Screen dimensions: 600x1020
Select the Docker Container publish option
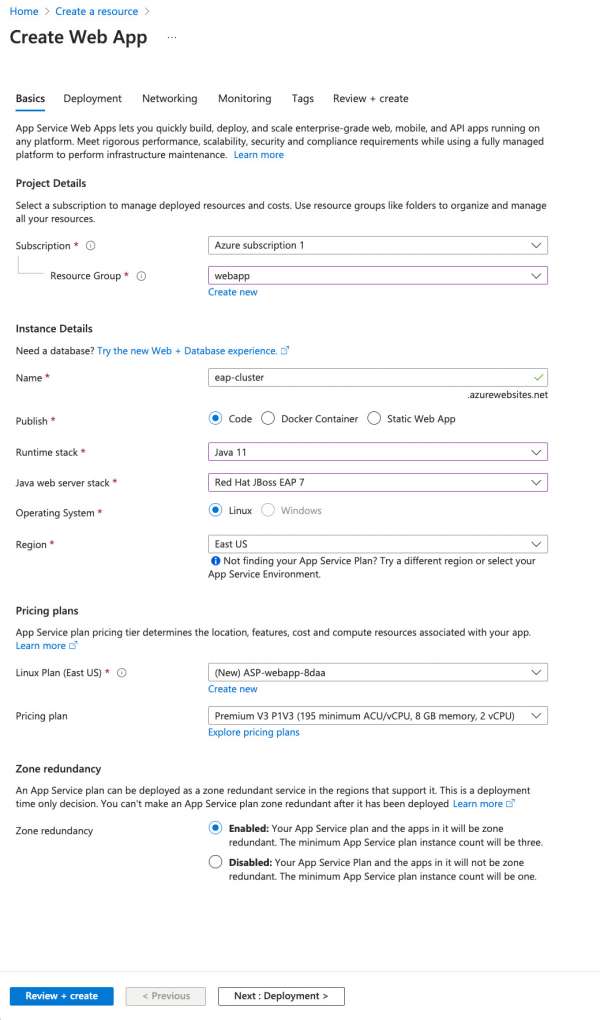pos(268,419)
